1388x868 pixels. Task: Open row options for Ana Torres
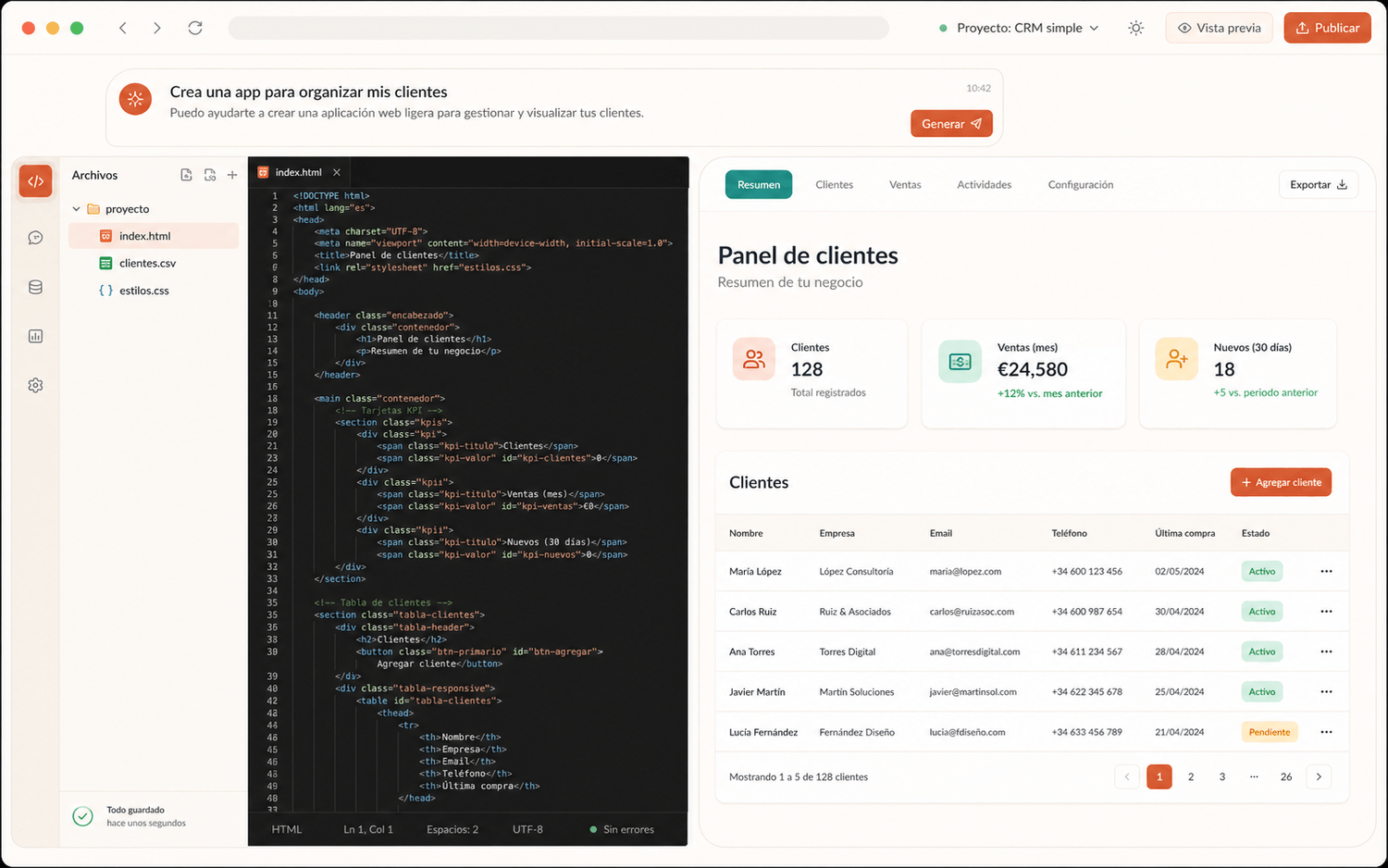1326,651
